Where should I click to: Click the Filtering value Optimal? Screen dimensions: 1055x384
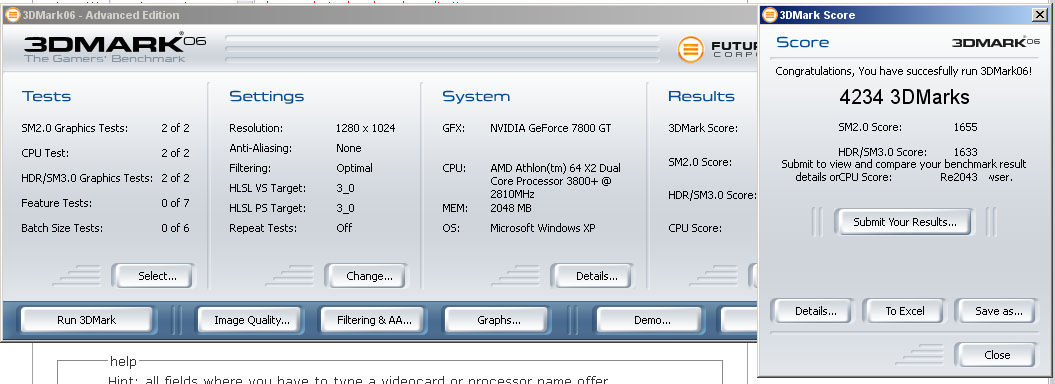[x=354, y=168]
